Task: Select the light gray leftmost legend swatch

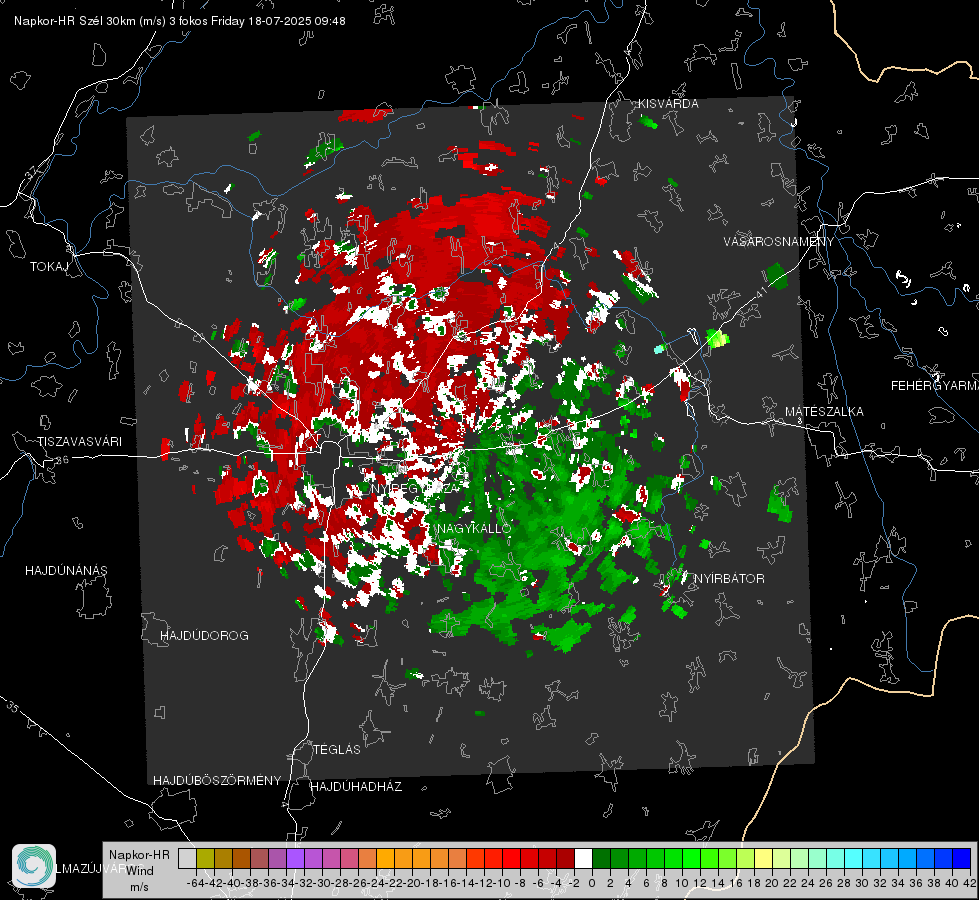Action: pyautogui.click(x=187, y=859)
